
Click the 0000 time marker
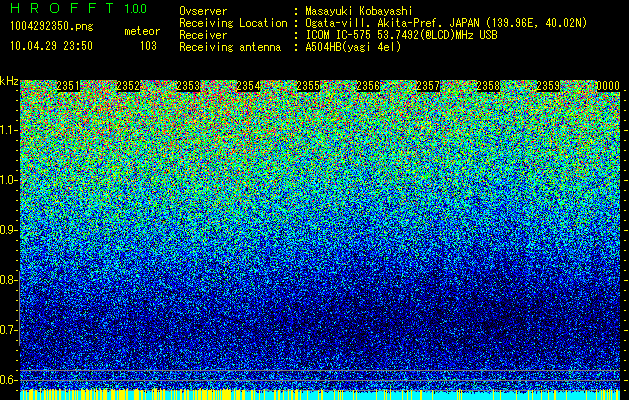[608, 86]
